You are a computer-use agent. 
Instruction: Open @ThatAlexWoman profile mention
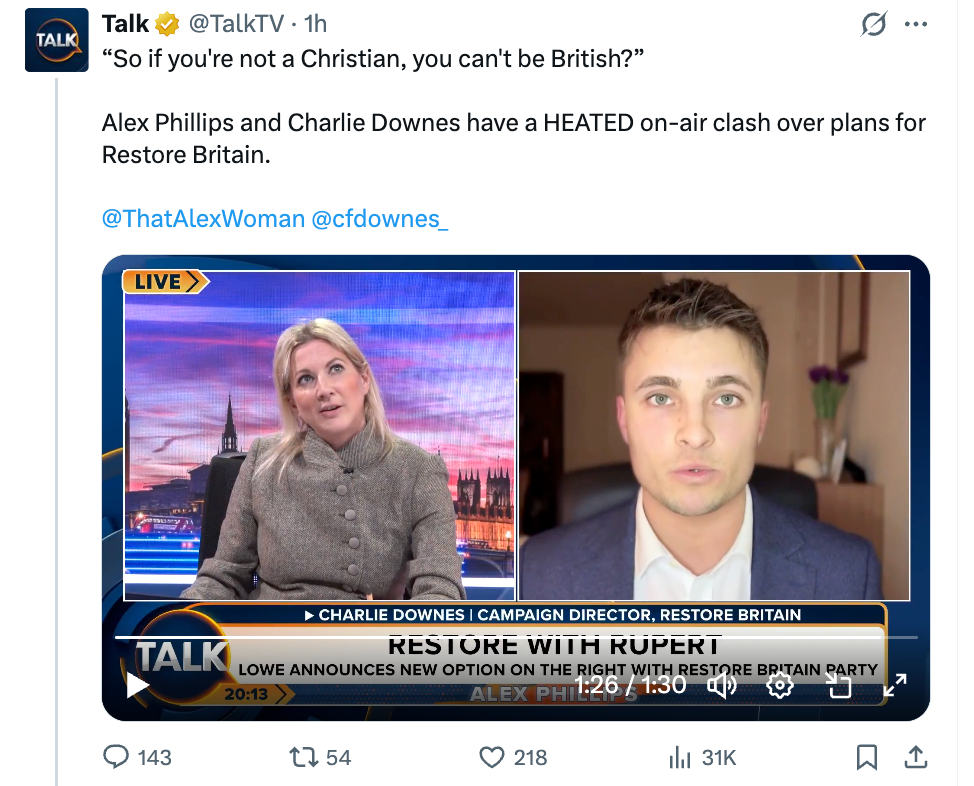(203, 219)
